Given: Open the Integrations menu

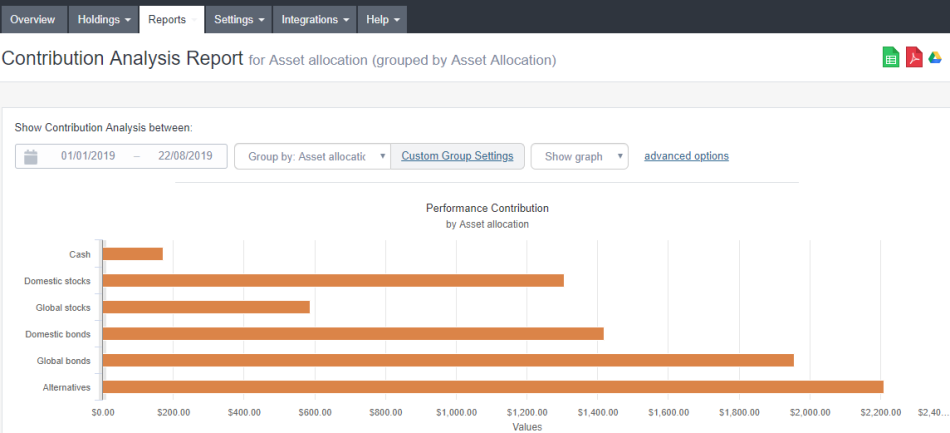Looking at the screenshot, I should 314,19.
